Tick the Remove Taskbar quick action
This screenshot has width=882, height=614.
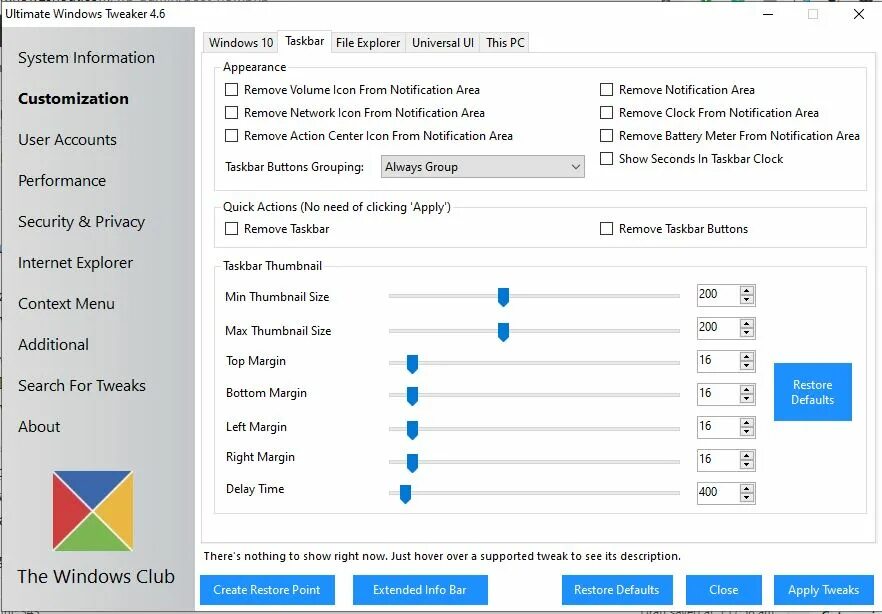(x=231, y=229)
